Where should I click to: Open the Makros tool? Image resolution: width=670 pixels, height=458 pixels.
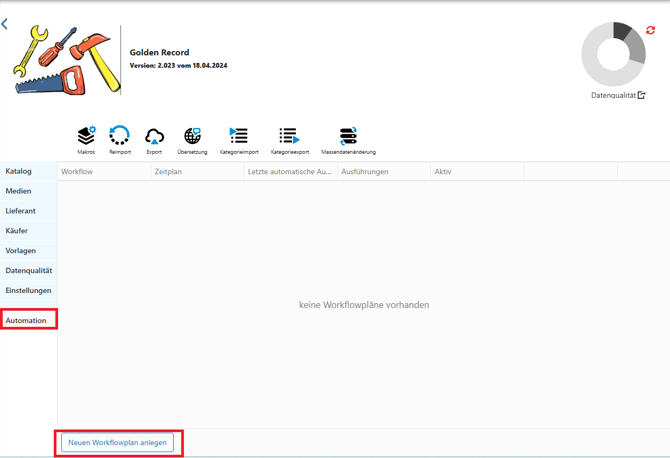(86, 137)
